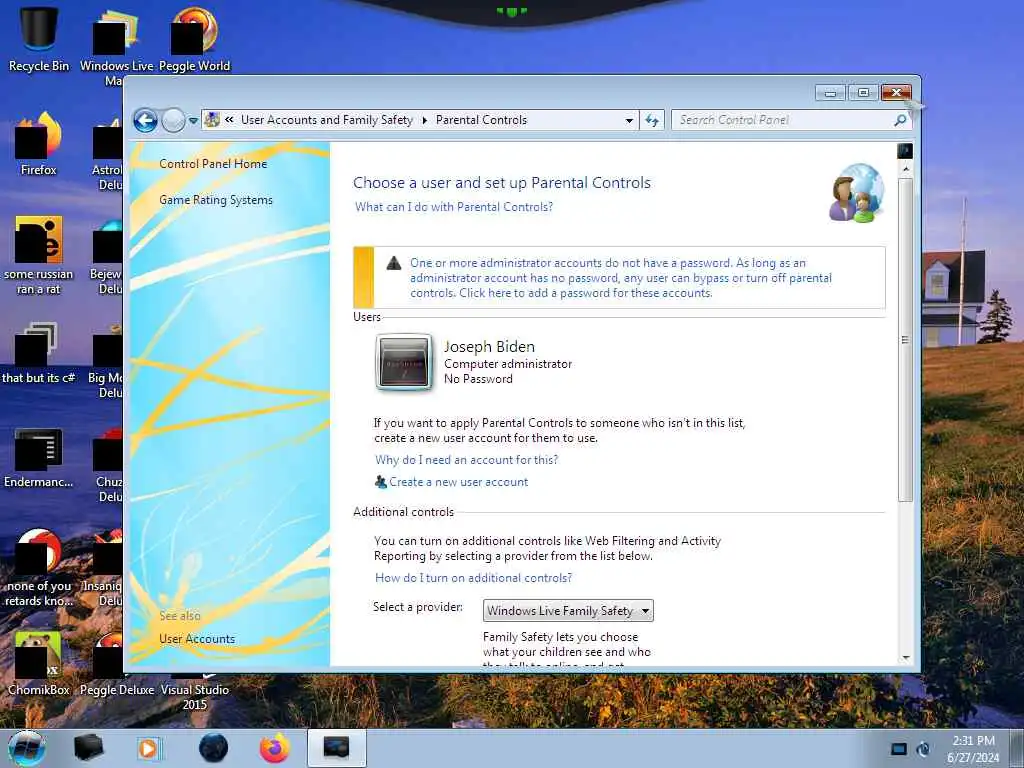
Task: Open User Accounts under See also
Action: (197, 639)
